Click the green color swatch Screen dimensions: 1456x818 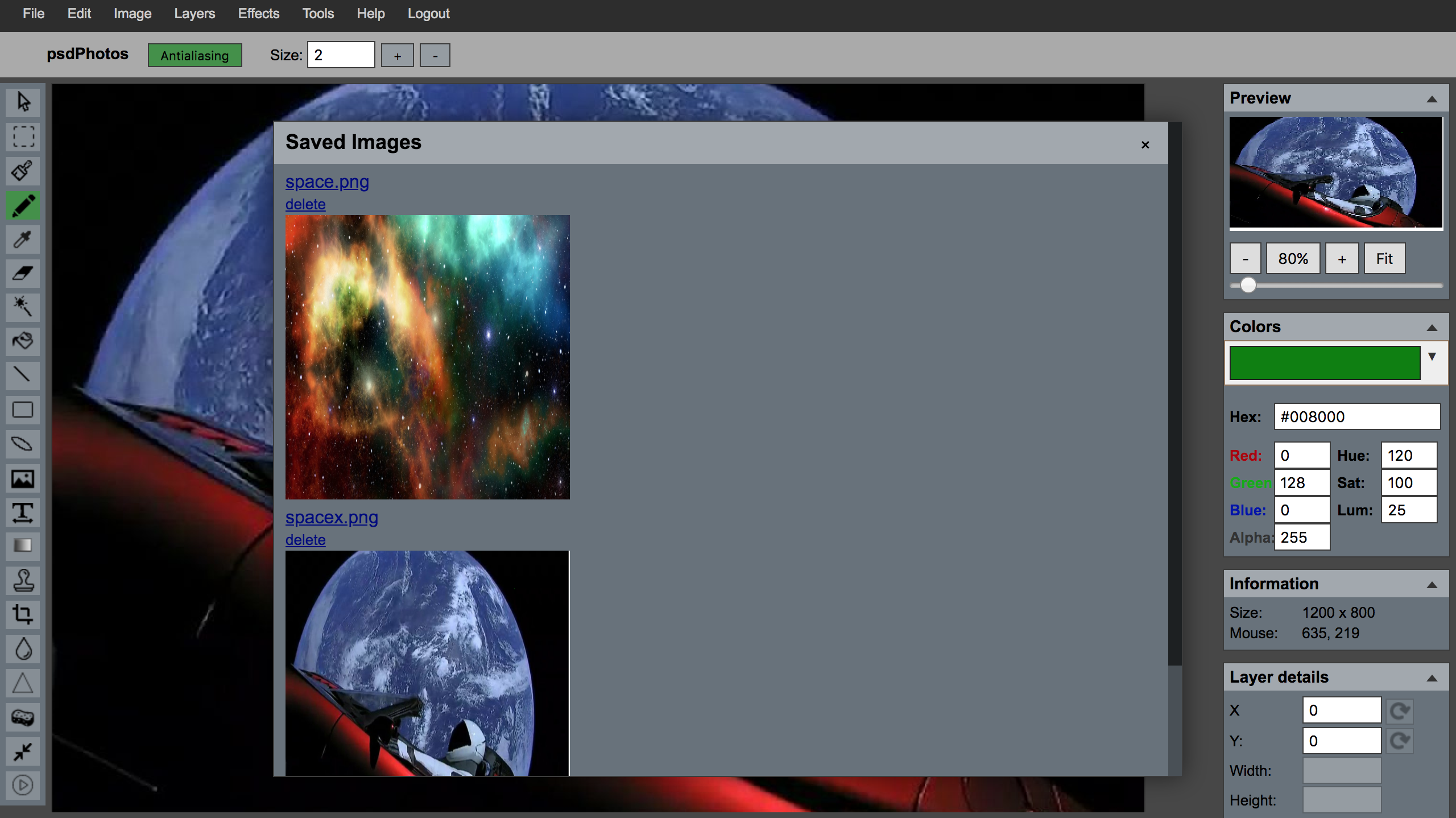(x=1324, y=363)
